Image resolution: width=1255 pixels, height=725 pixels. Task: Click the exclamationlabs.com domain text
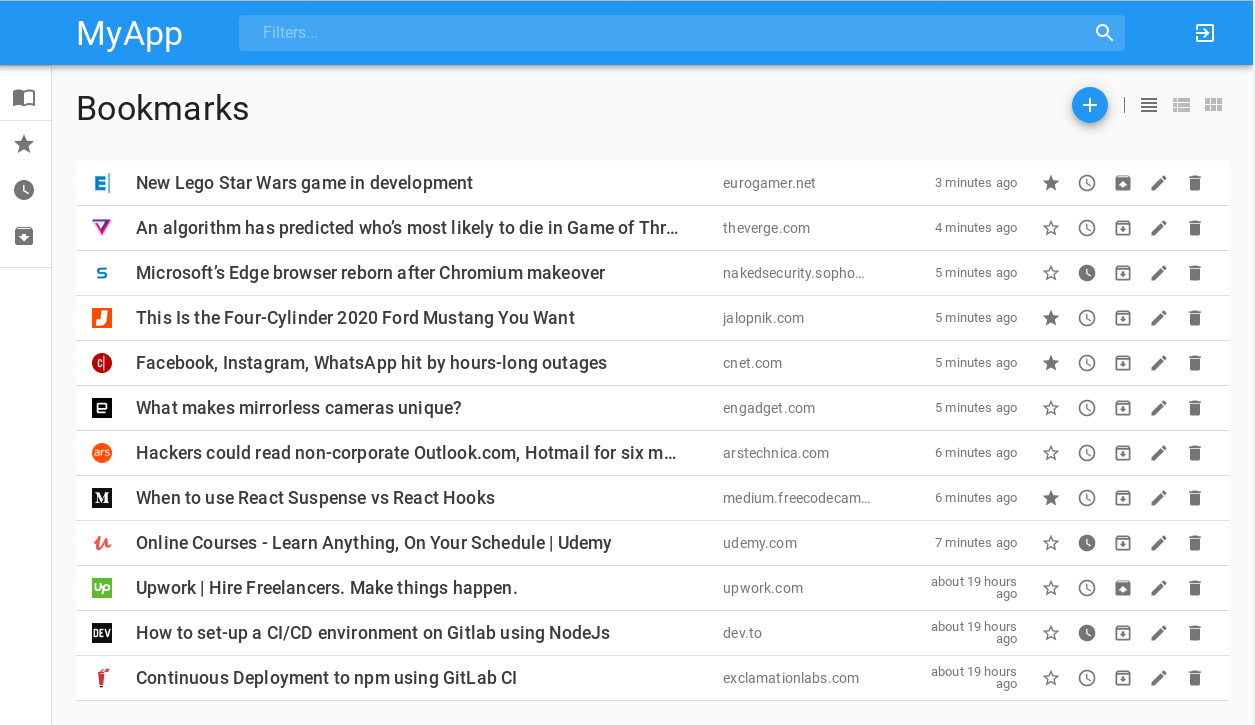pos(791,678)
